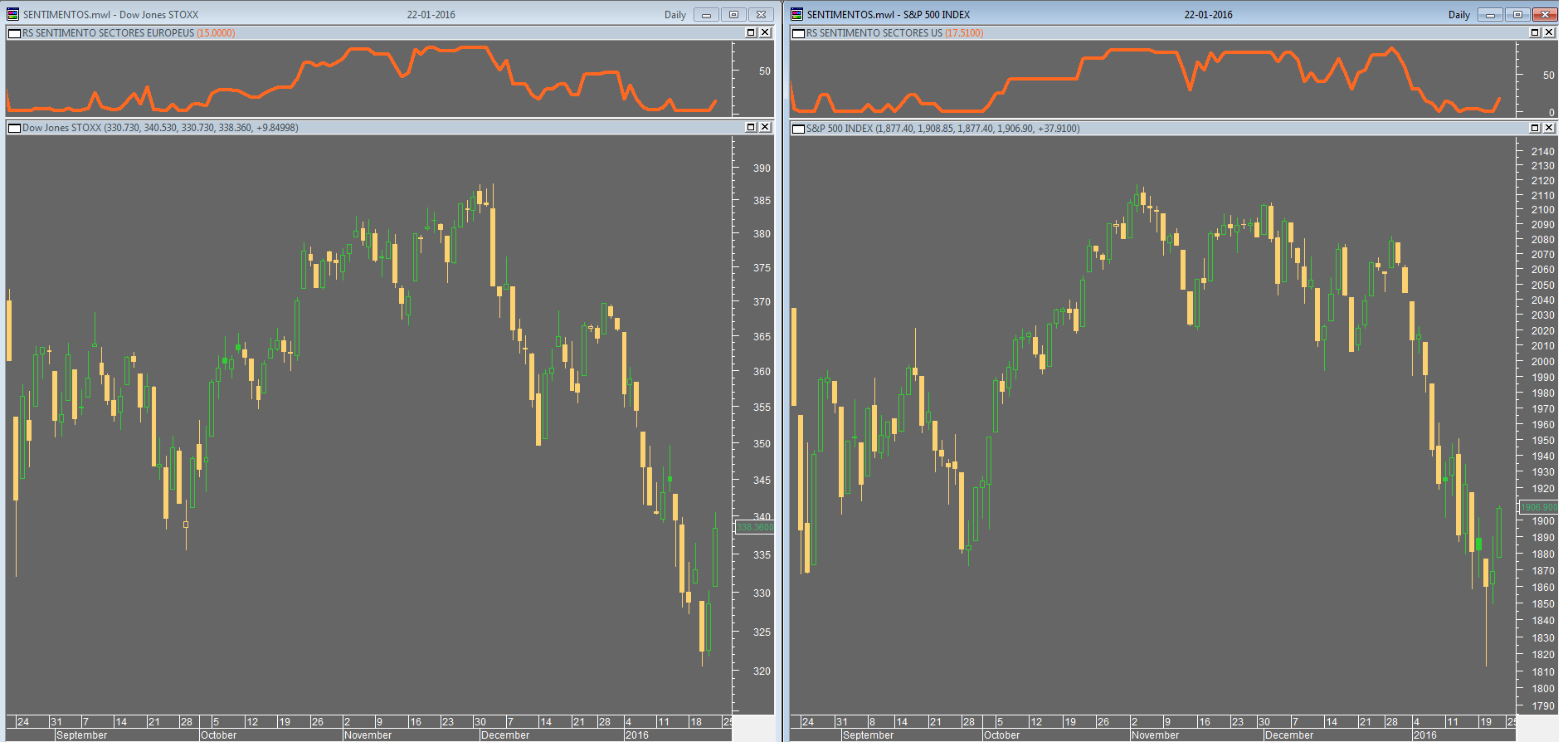
Task: Maximize the RS SENTIMENTO SECTORES EUROPEUS pane
Action: click(x=751, y=32)
